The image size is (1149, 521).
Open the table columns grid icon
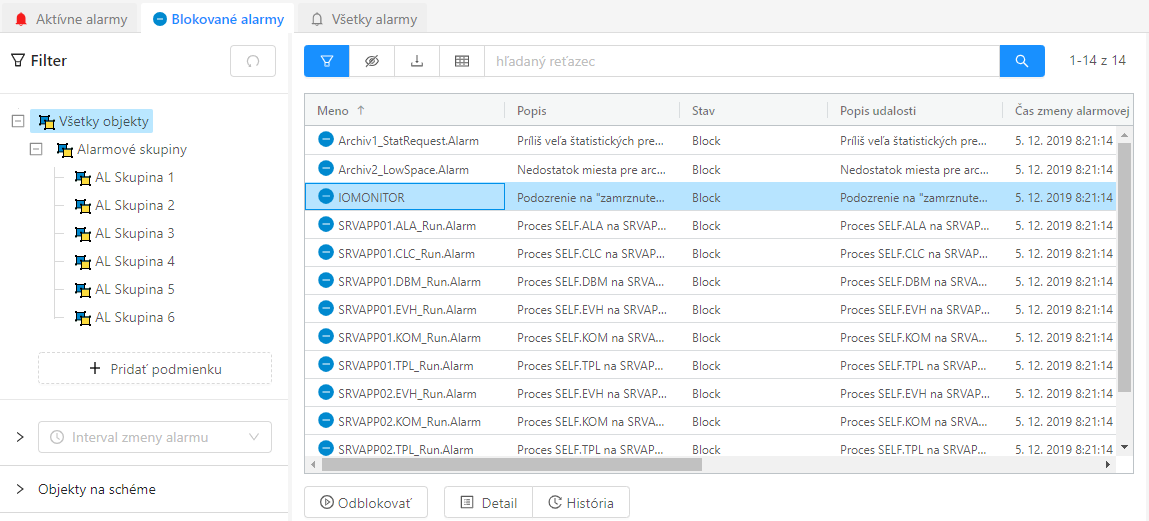point(462,61)
